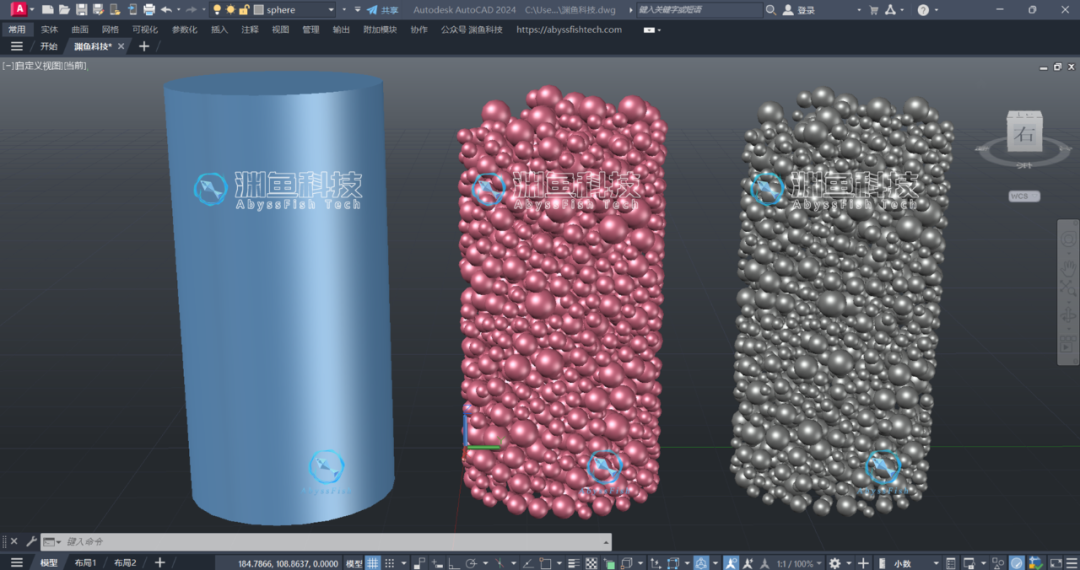Click the coordinates readout 184.7866, 108.8637
Screen dimensions: 1080x570
(x=288, y=563)
